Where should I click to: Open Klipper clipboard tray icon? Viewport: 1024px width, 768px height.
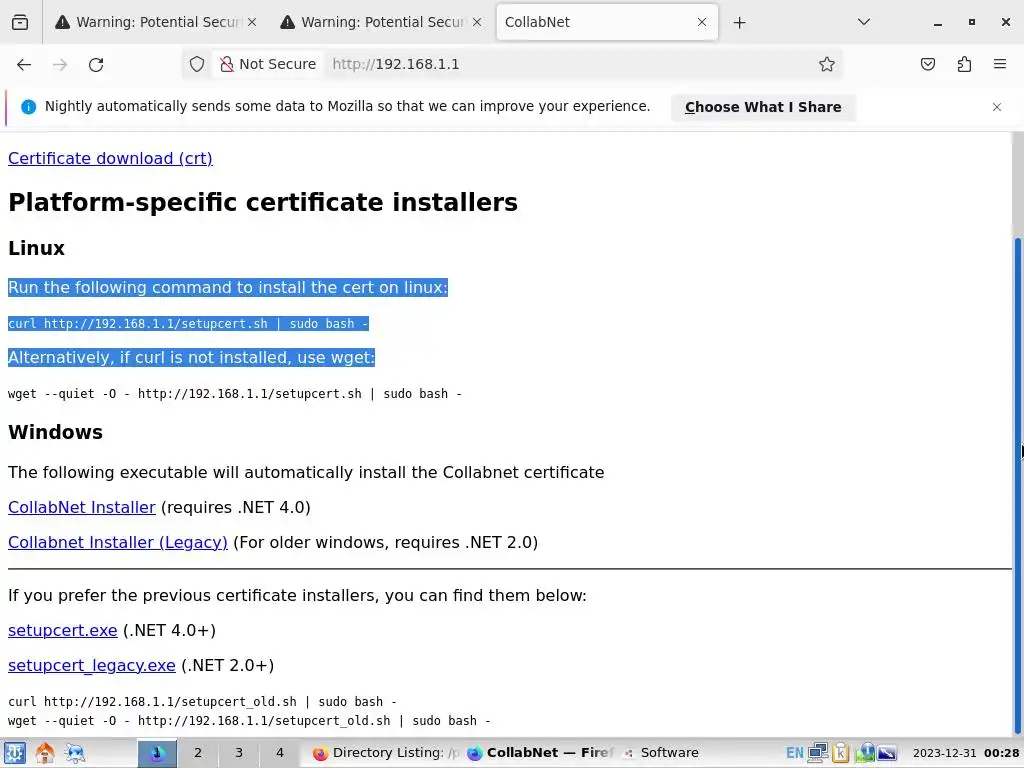[840, 753]
